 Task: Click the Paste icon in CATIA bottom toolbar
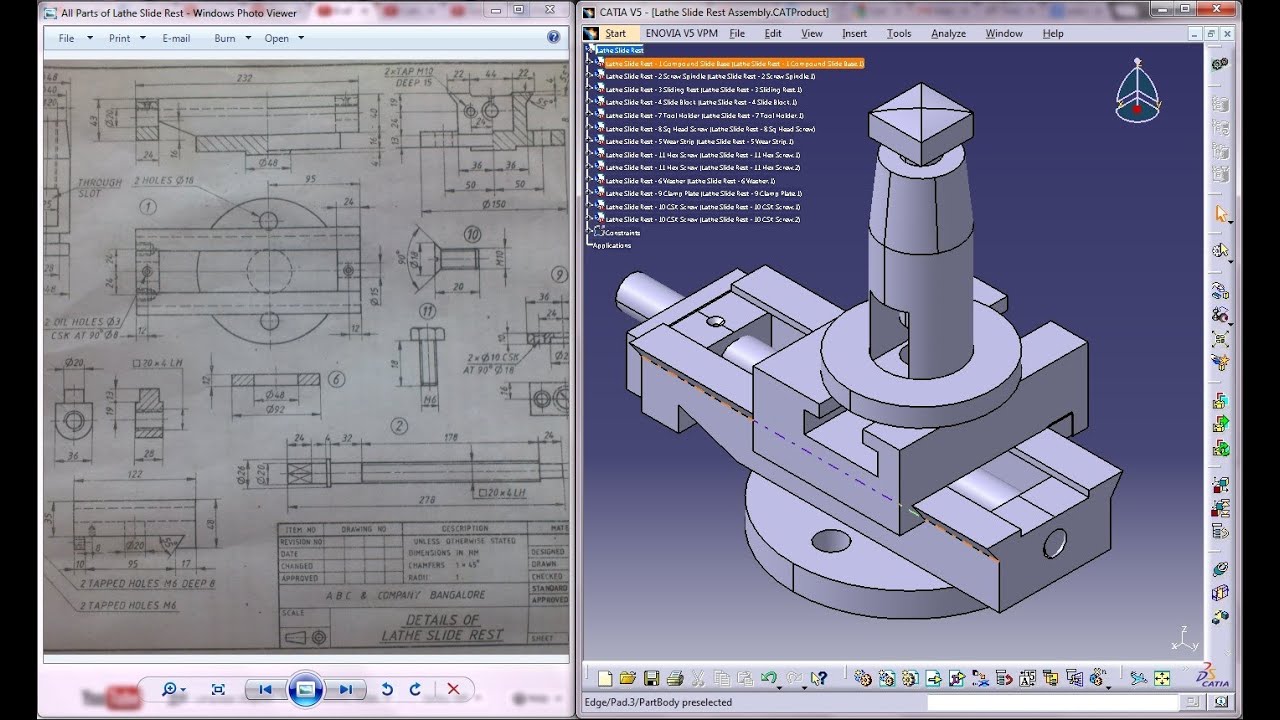tap(744, 678)
